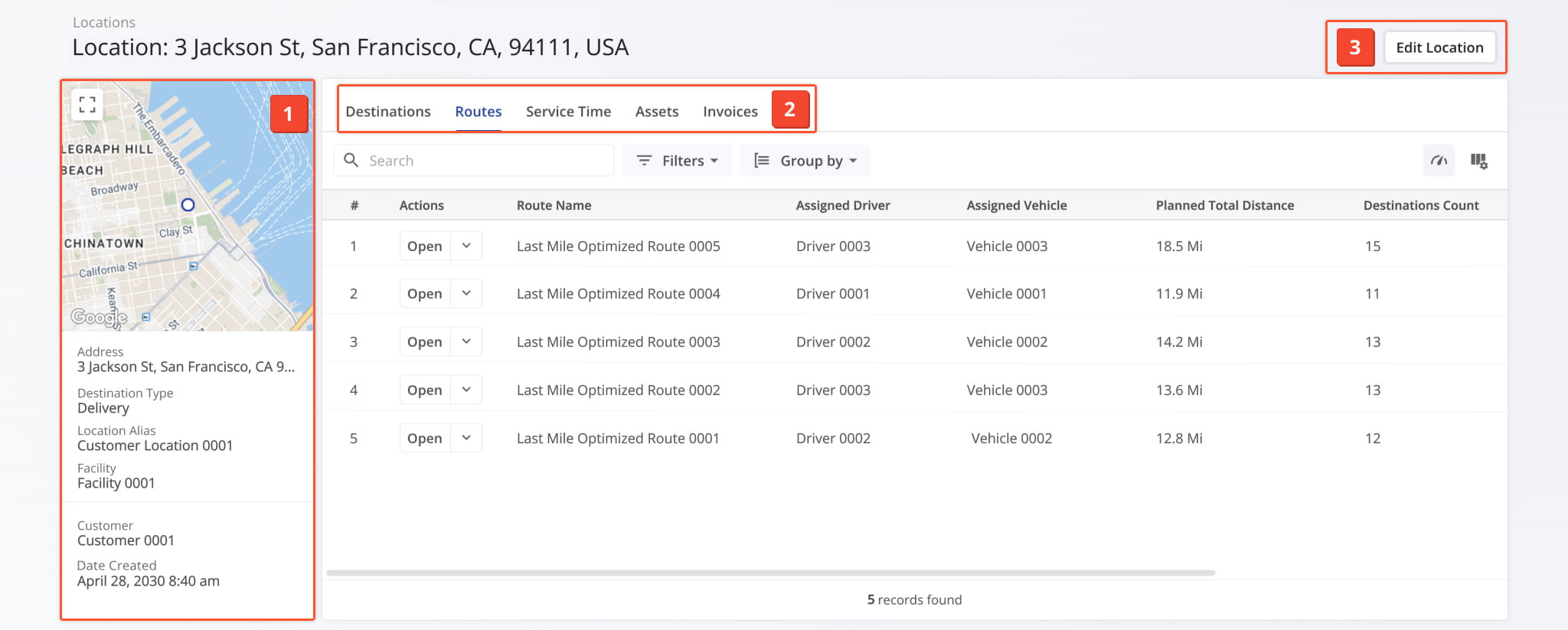Expand action chevron for Route 0002
This screenshot has width=1568, height=630.
[466, 390]
